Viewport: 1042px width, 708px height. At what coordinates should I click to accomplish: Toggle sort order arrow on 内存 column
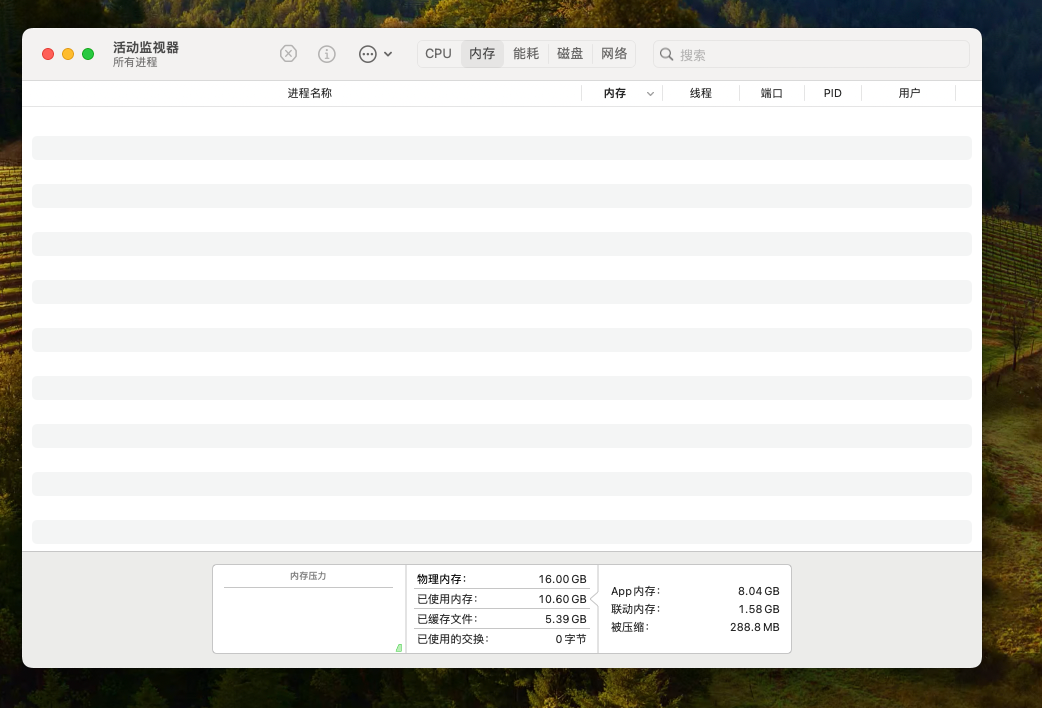(650, 93)
